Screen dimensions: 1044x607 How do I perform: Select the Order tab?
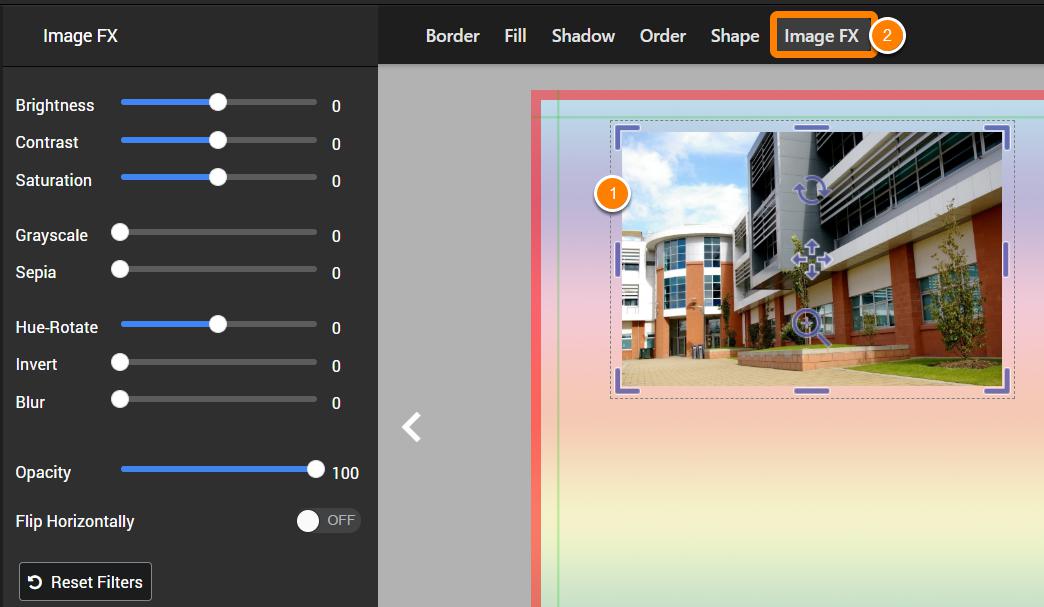coord(662,36)
